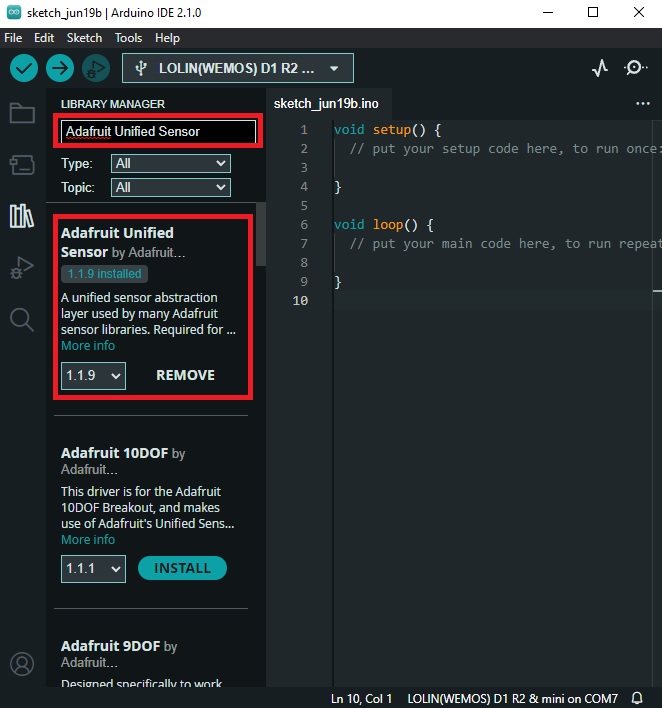Open the board selector LOLIN(WEMOS) D1 R2 dropdown

pos(238,68)
